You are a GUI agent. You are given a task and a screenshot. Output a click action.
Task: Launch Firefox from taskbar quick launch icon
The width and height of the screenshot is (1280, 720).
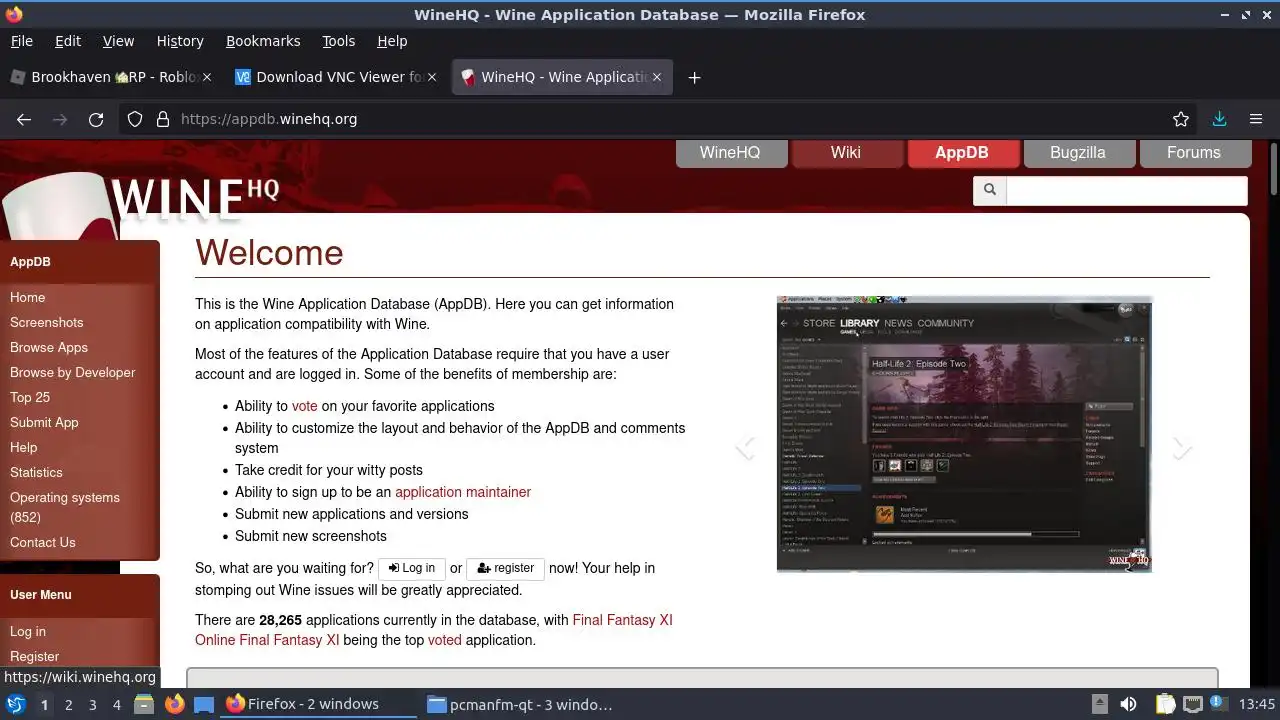[174, 704]
